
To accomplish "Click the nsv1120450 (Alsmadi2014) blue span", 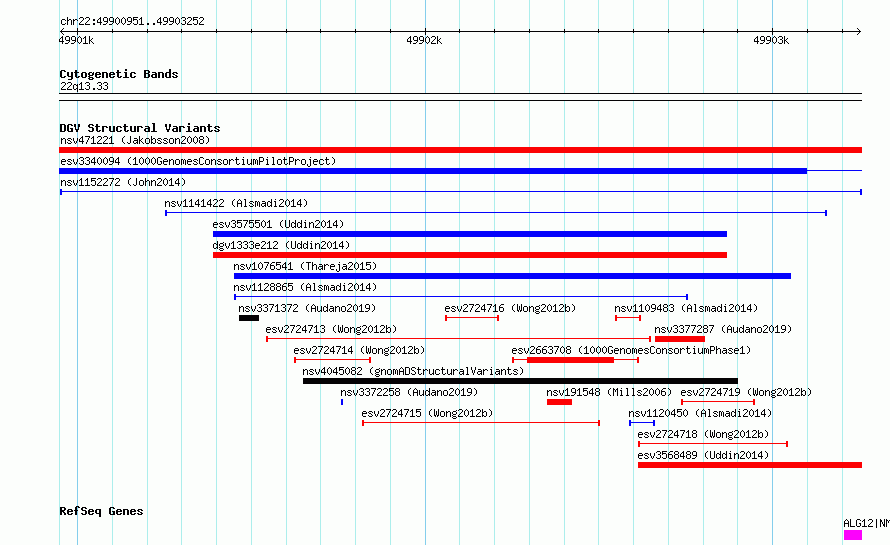I will [642, 423].
